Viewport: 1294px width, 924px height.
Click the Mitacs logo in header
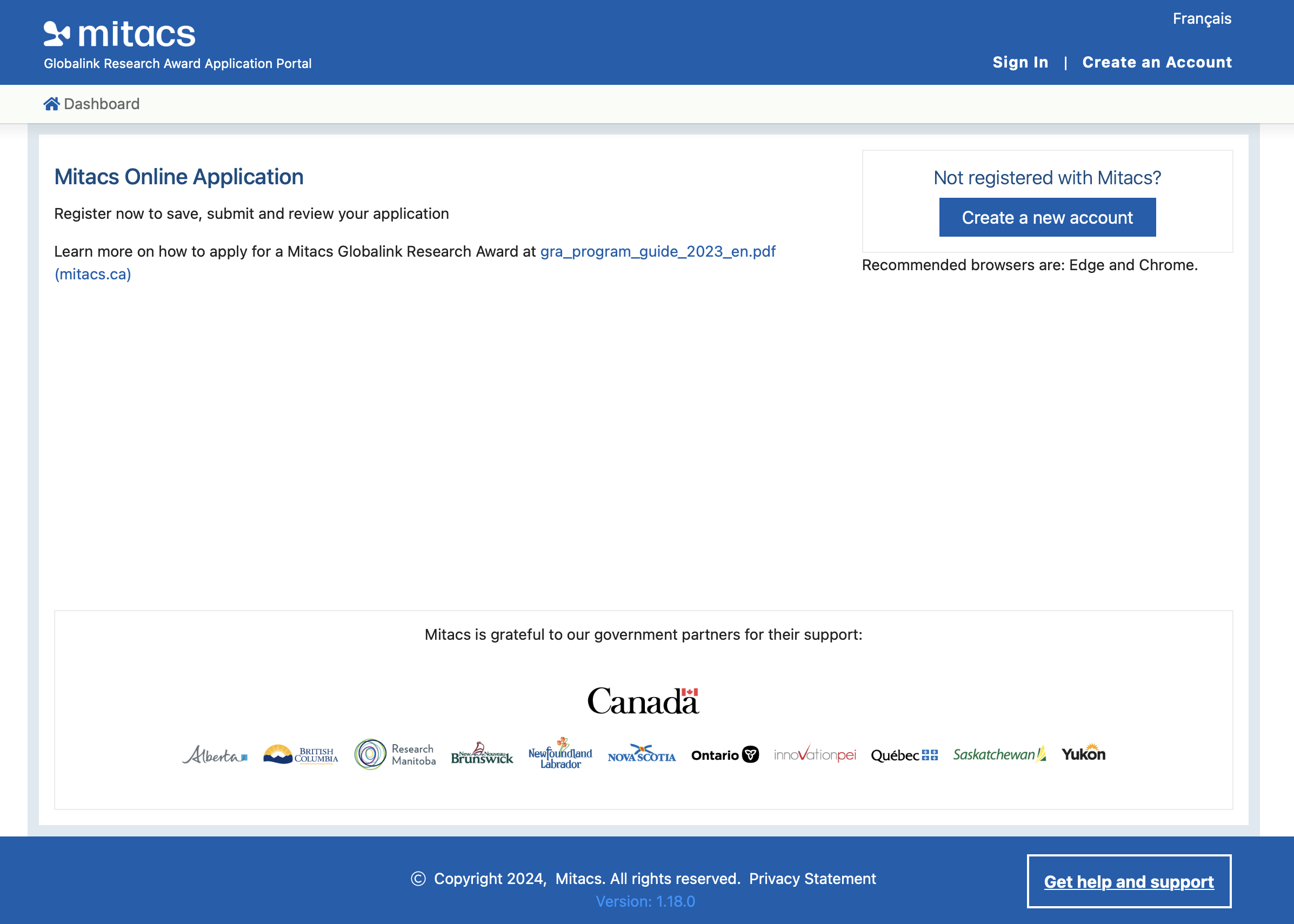point(119,34)
